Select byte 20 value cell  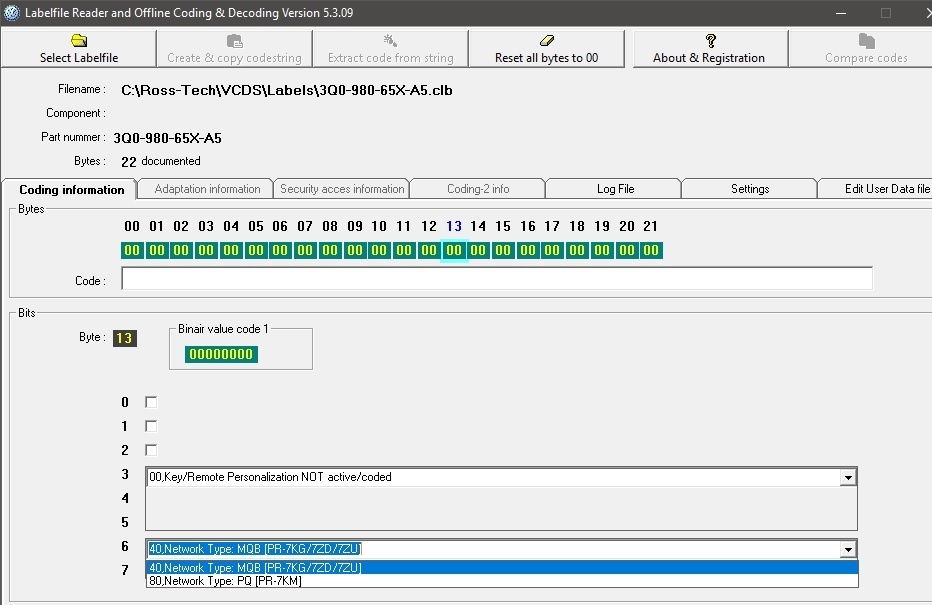[627, 250]
